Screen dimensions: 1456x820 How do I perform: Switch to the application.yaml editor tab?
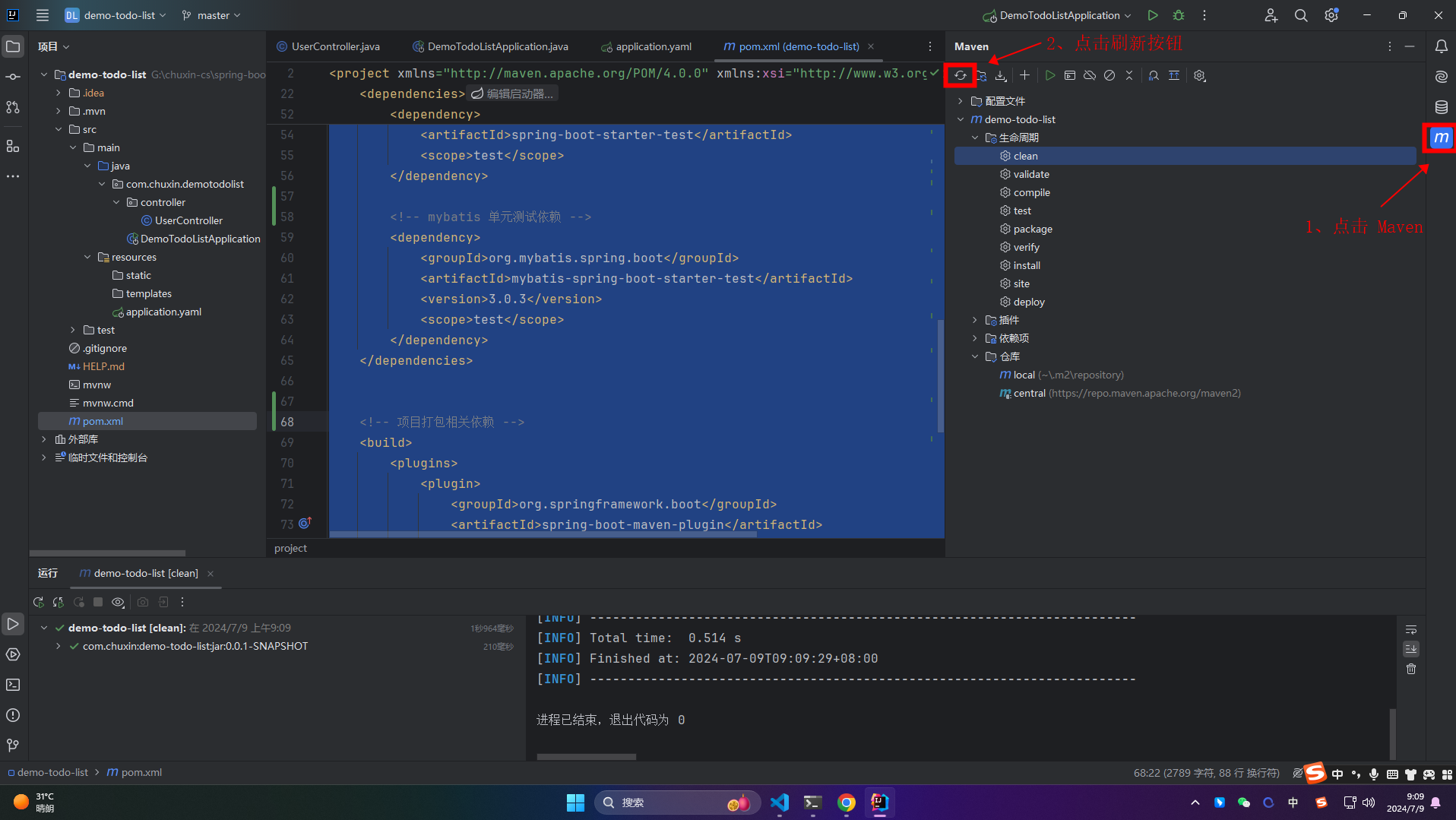coord(647,46)
